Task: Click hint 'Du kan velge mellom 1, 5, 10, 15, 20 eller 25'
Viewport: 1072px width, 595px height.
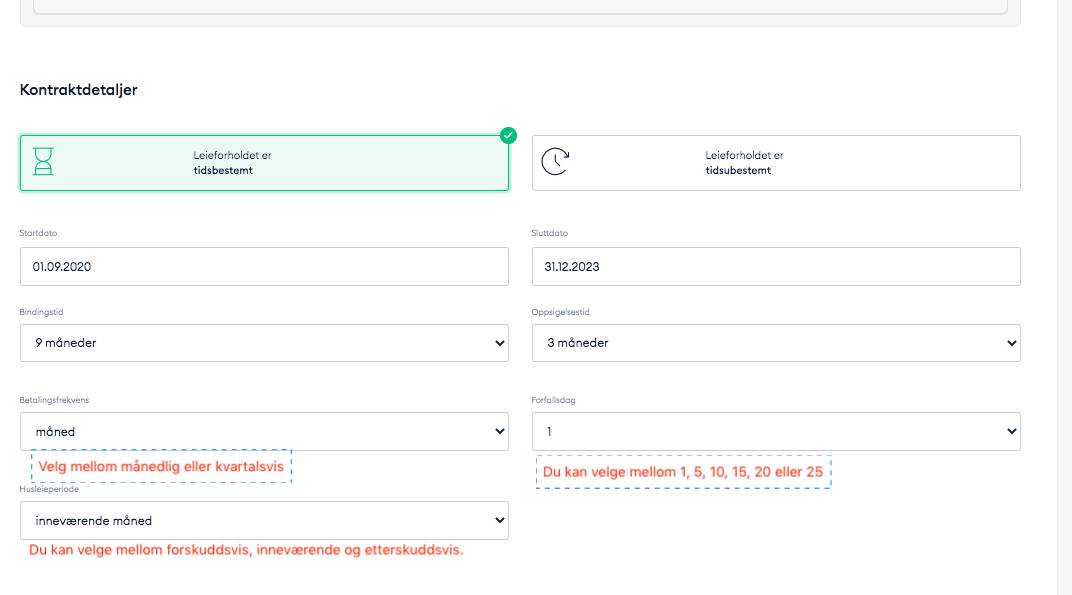Action: pyautogui.click(x=683, y=470)
